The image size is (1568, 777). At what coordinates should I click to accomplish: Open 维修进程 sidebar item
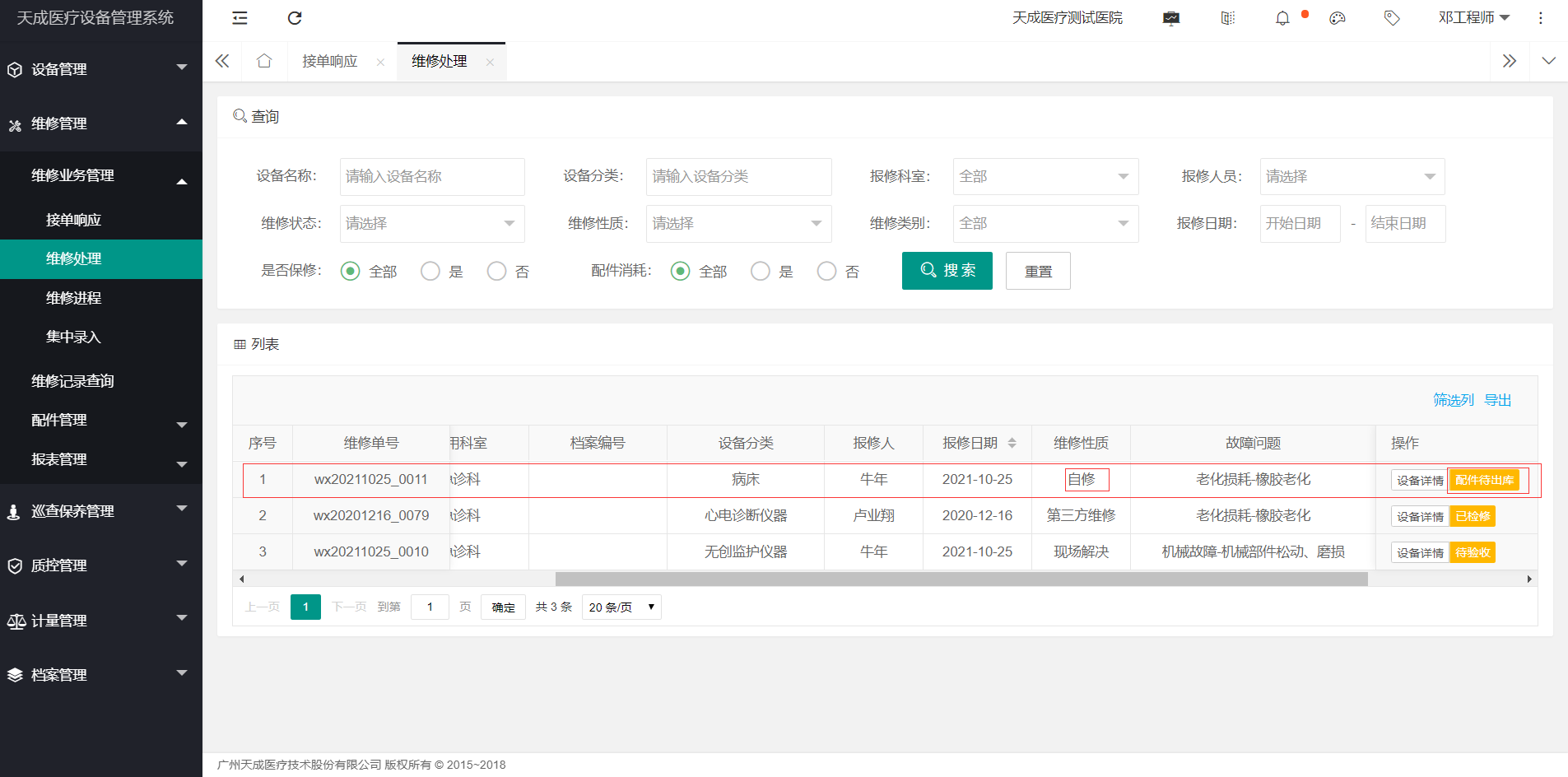pyautogui.click(x=101, y=298)
